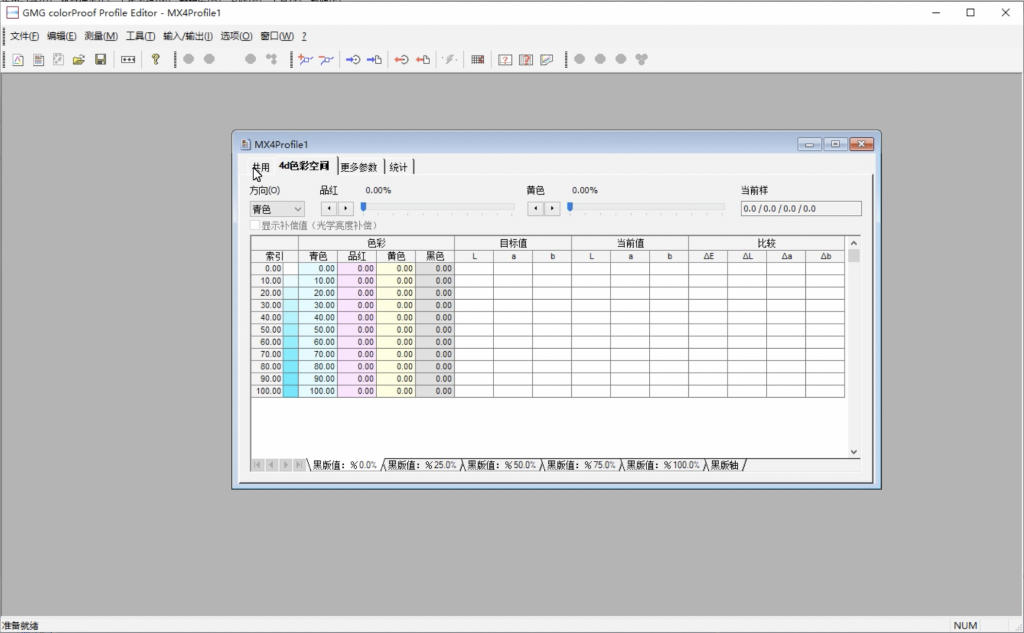
Task: Click 青色 cell with value 50.00
Action: tap(318, 330)
